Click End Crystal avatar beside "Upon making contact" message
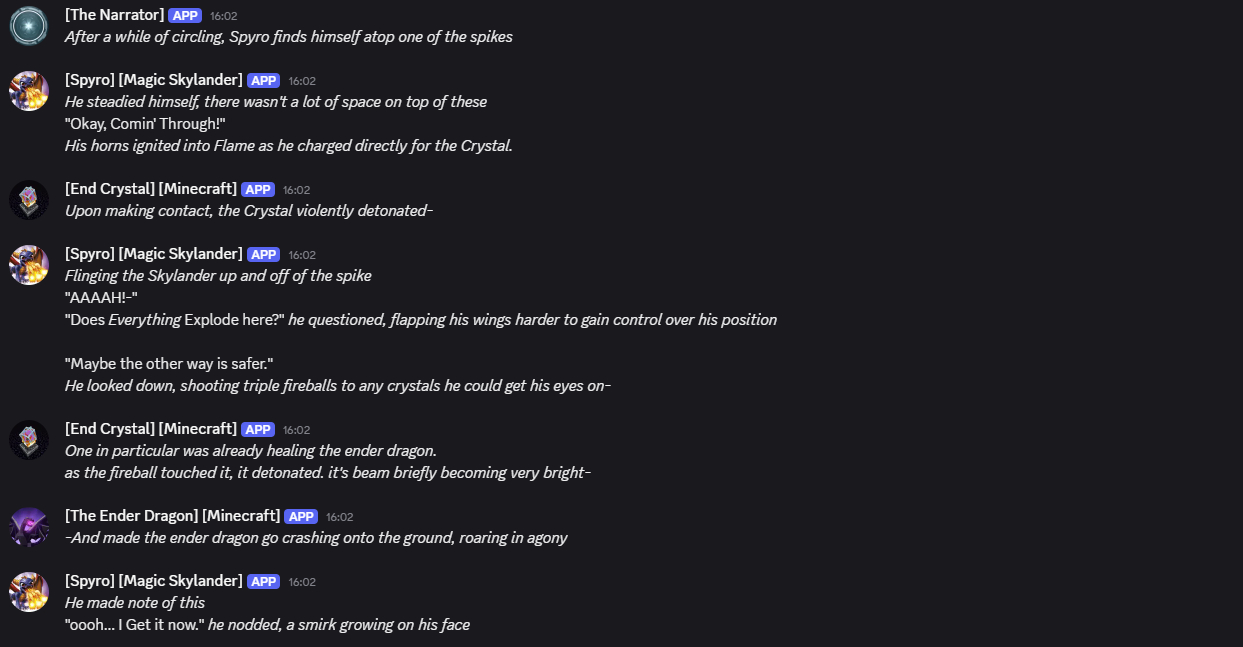This screenshot has height=647, width=1243. (29, 200)
